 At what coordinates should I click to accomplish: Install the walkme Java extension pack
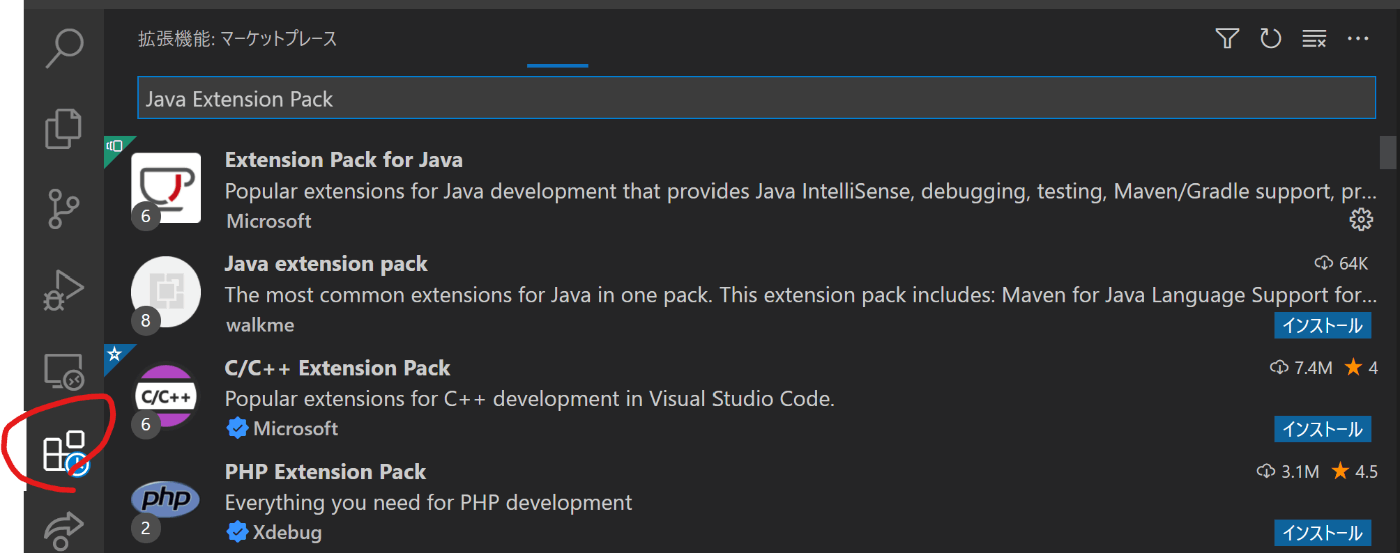click(x=1322, y=325)
